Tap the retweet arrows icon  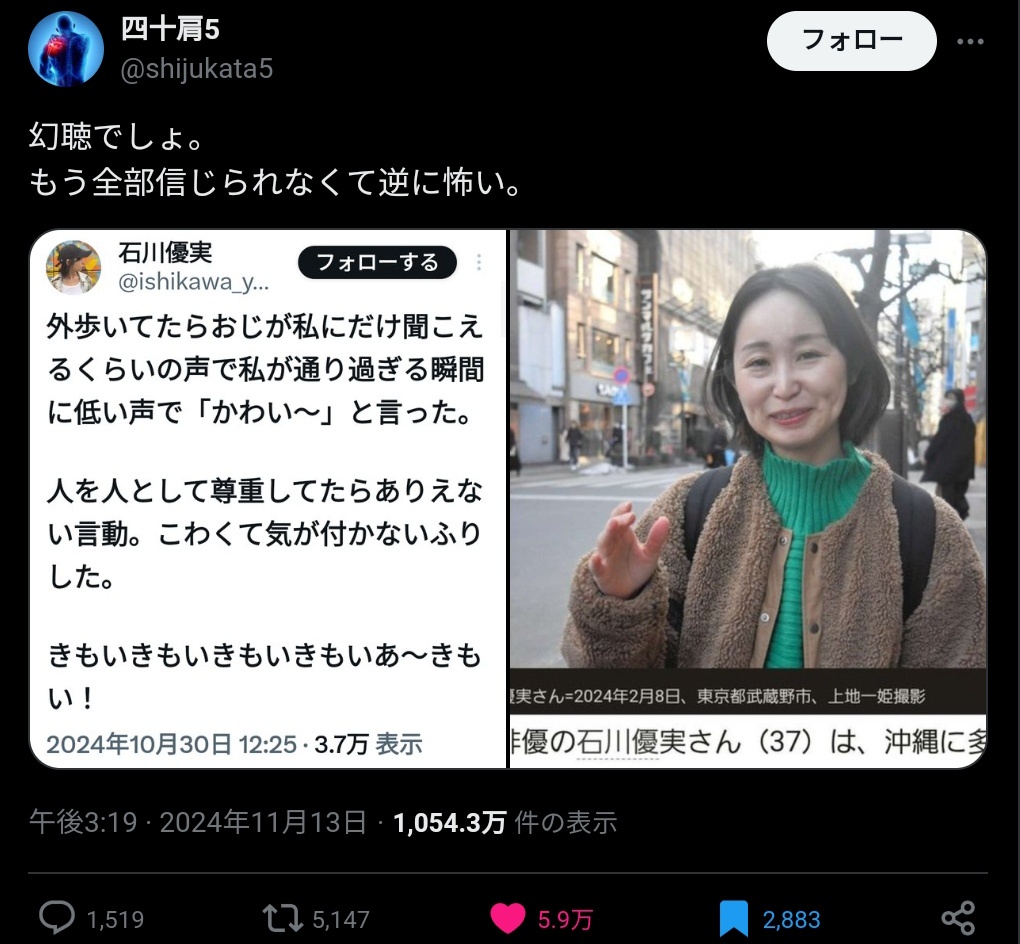(x=282, y=919)
